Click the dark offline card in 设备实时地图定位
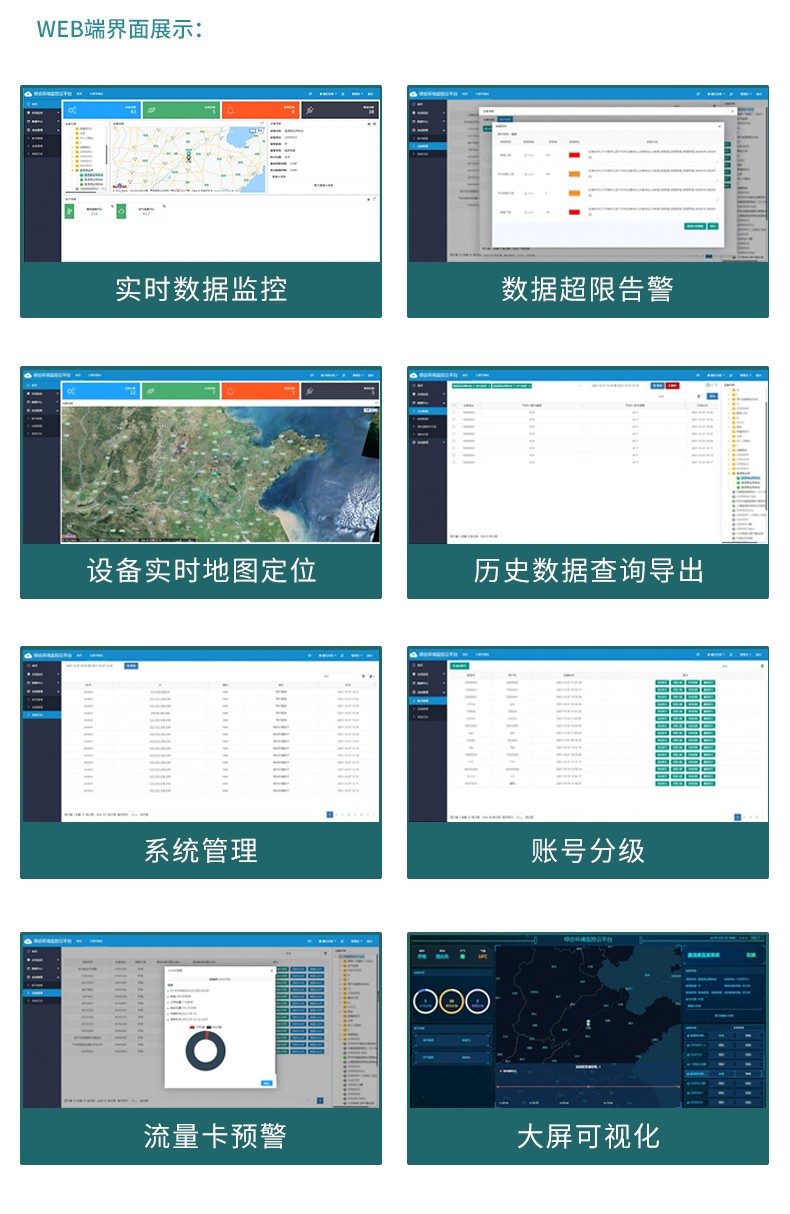The height and width of the screenshot is (1214, 790). pyautogui.click(x=340, y=391)
